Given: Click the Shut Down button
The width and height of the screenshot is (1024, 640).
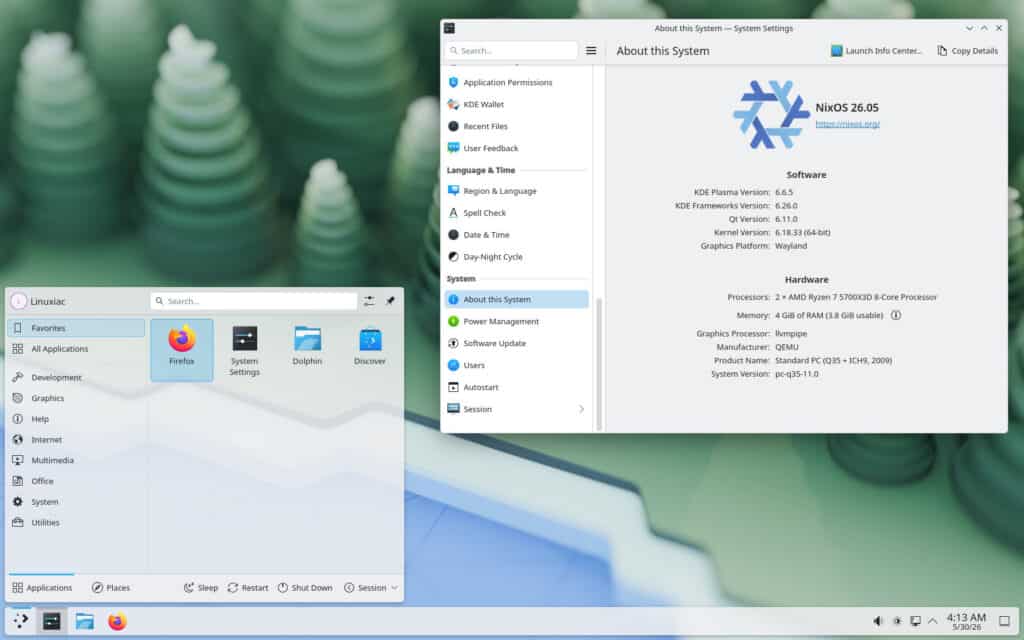Looking at the screenshot, I should pyautogui.click(x=305, y=588).
